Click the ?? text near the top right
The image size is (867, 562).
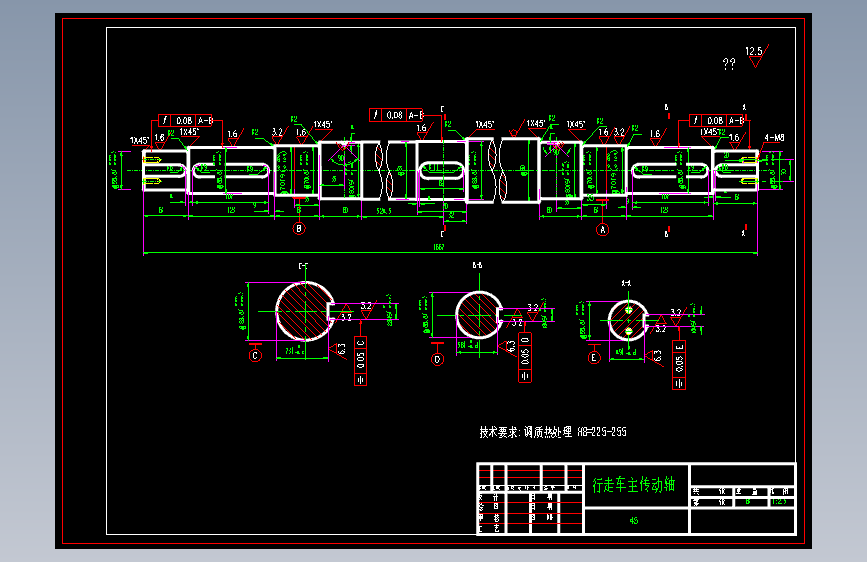point(729,64)
